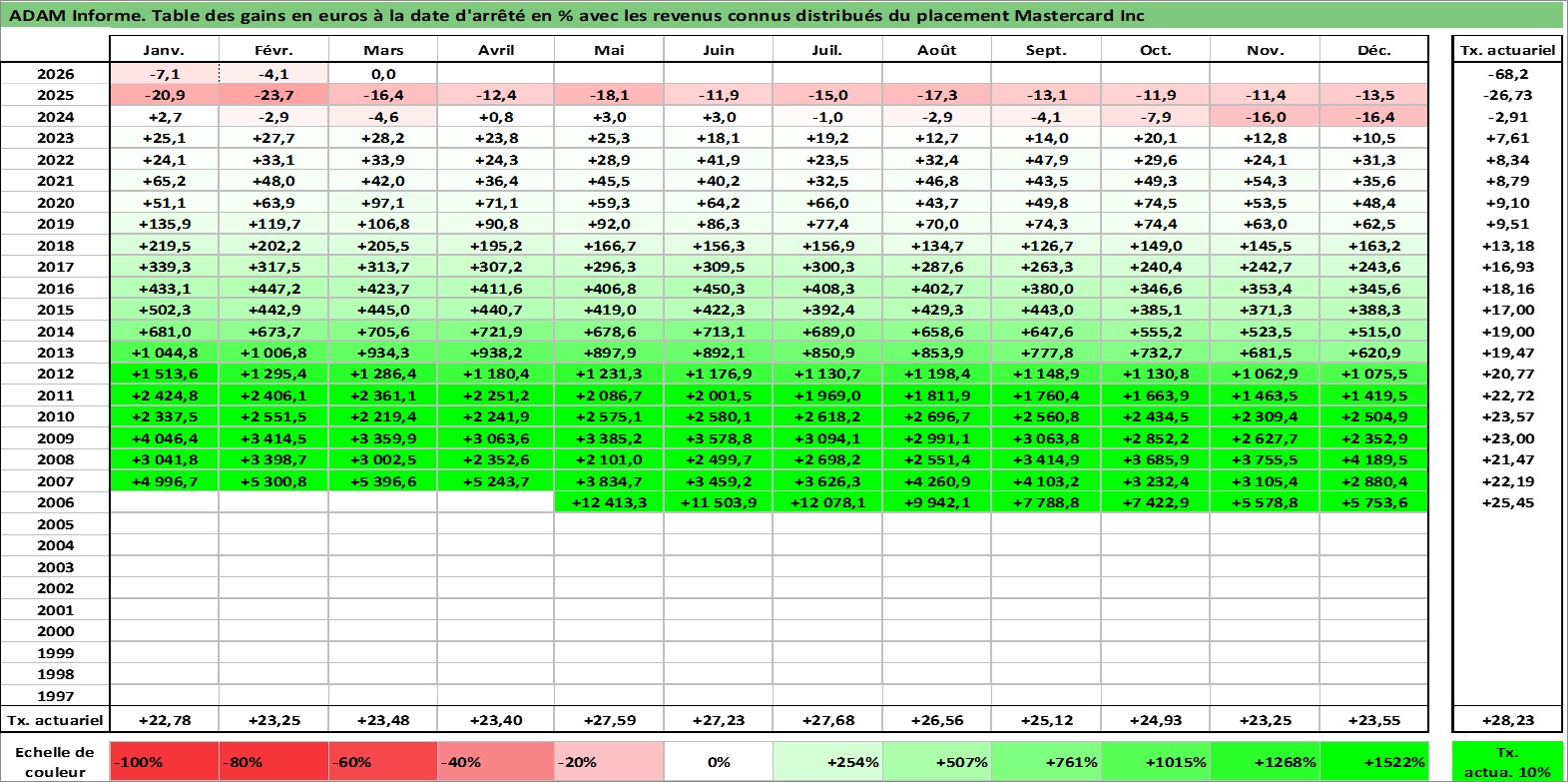Click the cell showing +12 078,1
Image resolution: width=1568 pixels, height=782 pixels.
827,502
